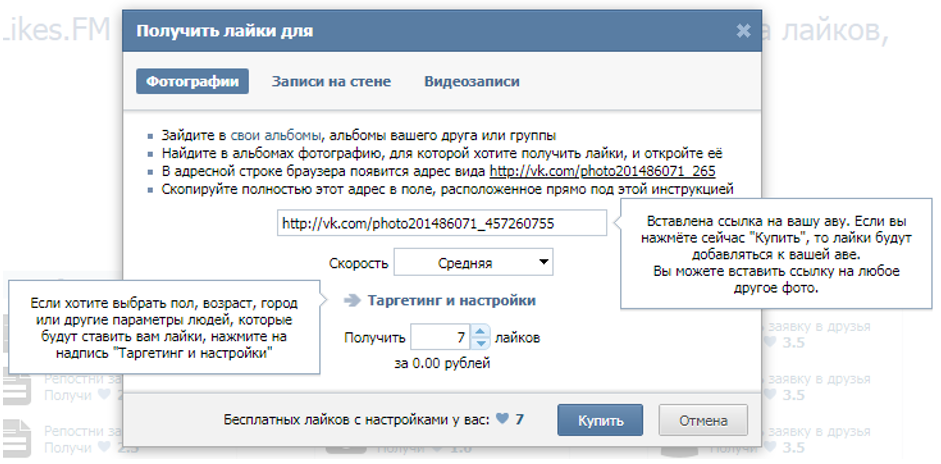Click the Получить лайки для dialog title
Image resolution: width=941 pixels, height=464 pixels.
click(x=224, y=31)
